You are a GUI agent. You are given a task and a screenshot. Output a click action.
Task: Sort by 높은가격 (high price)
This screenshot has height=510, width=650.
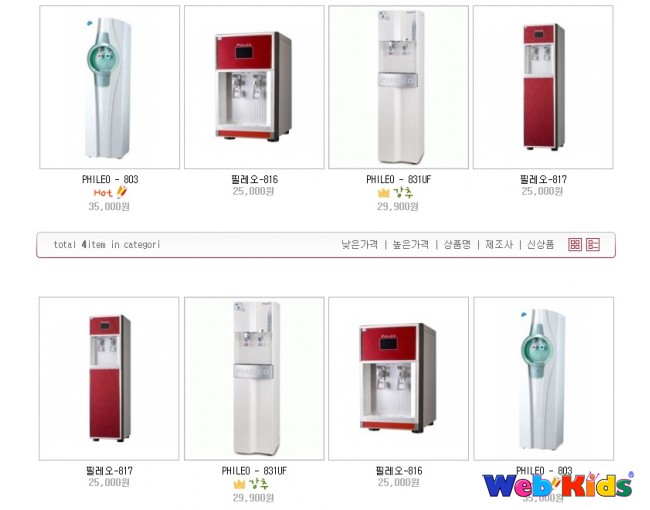click(x=411, y=244)
